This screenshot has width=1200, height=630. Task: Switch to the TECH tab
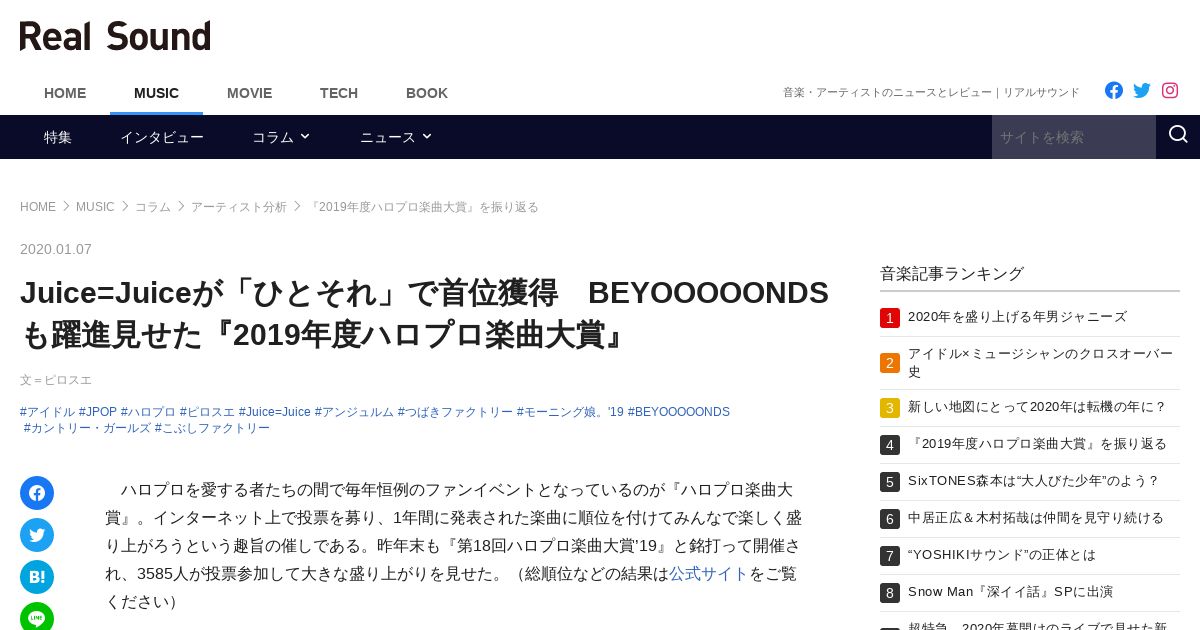tap(339, 93)
